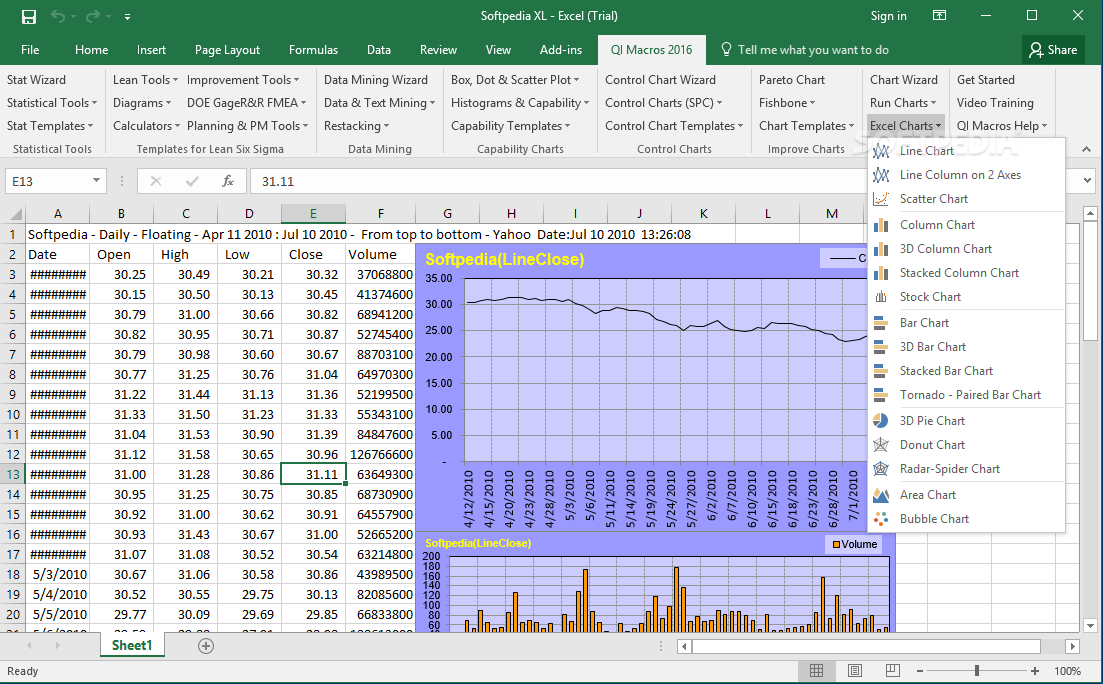Click the Bubble Chart icon
1103x684 pixels.
[881, 519]
